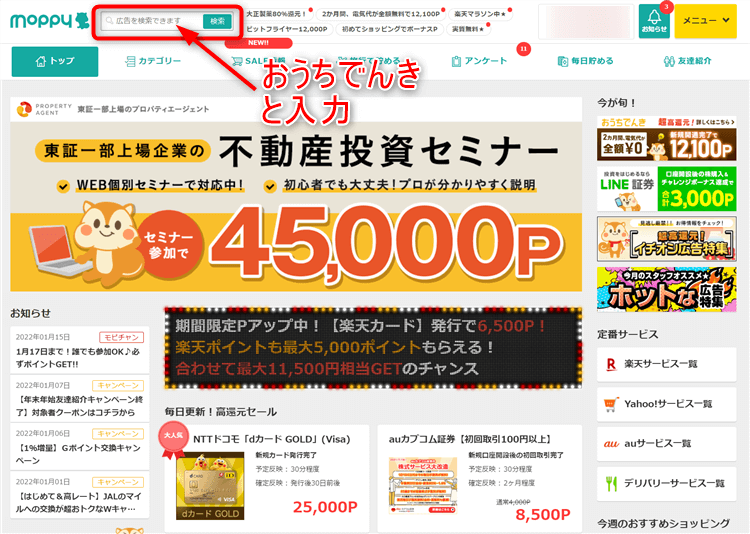Open the ビットフライヤー12,000P tag link

[x=287, y=29]
